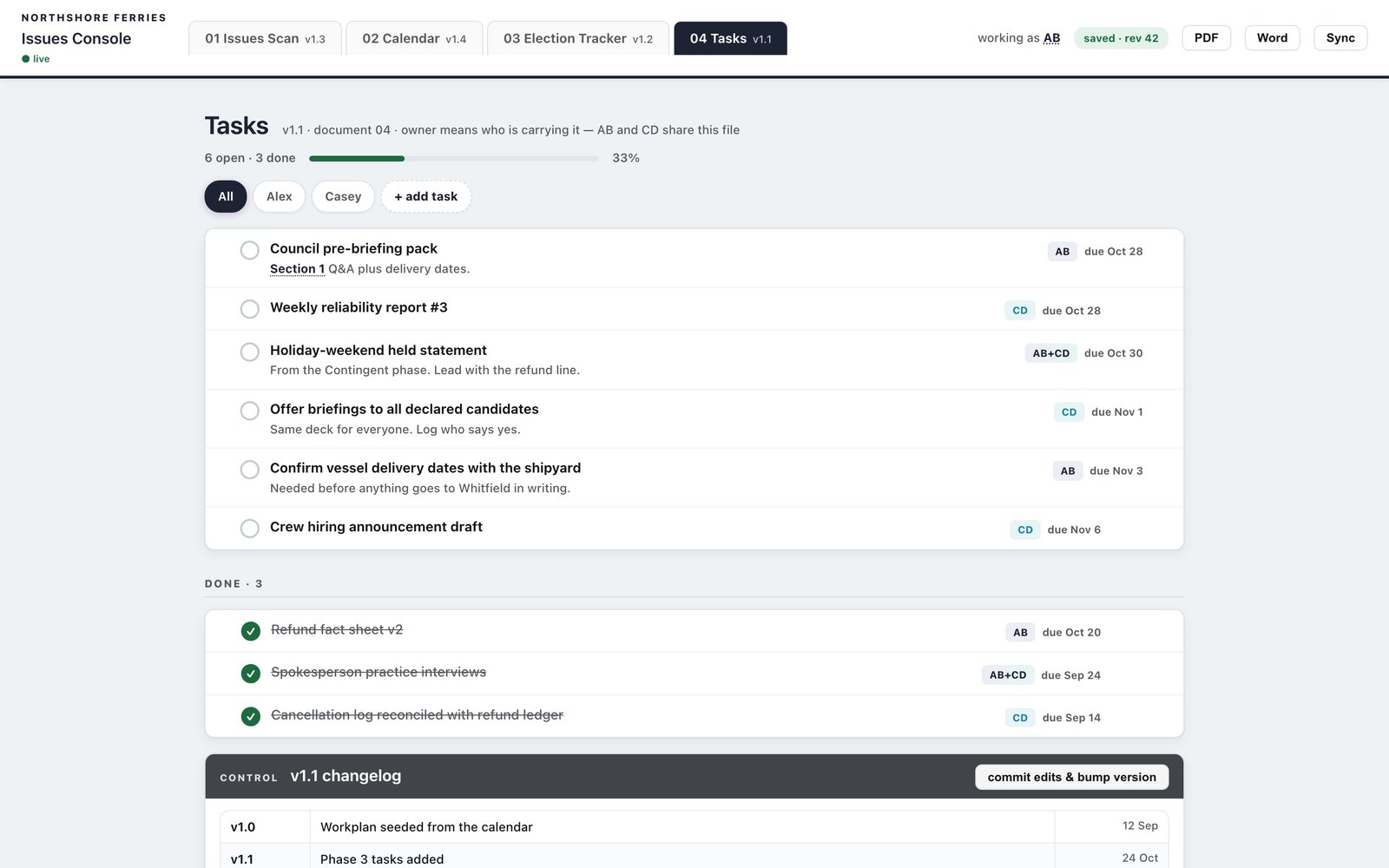This screenshot has height=868, width=1389.
Task: Click the Sync button
Action: click(1340, 38)
